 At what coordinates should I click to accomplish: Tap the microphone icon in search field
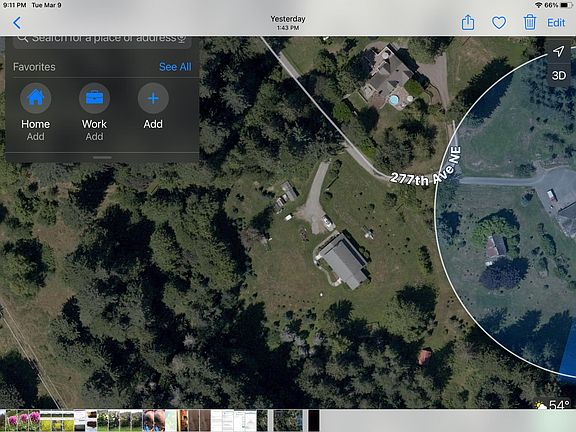point(181,38)
